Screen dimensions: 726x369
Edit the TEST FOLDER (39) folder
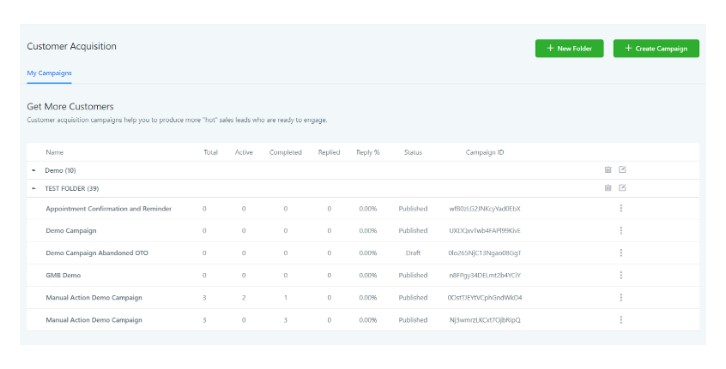point(622,188)
